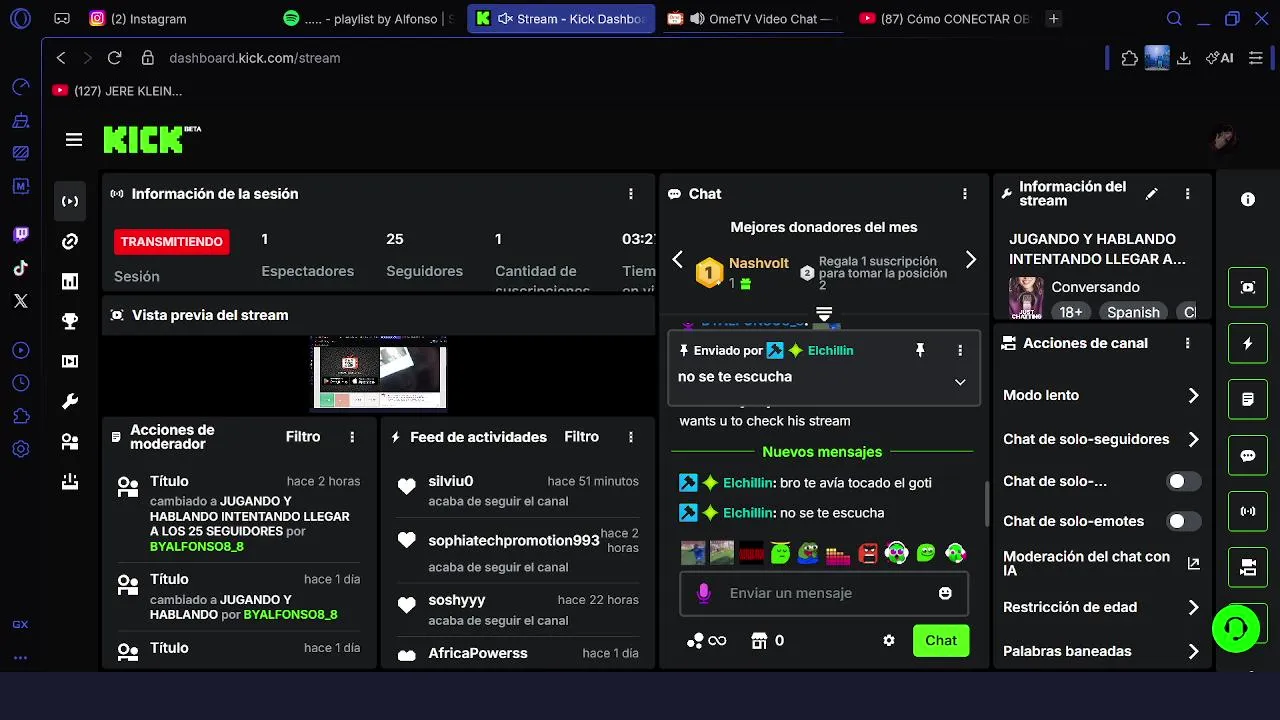The width and height of the screenshot is (1280, 720).
Task: Expand Chat de solo-seguidores options
Action: (x=1193, y=439)
